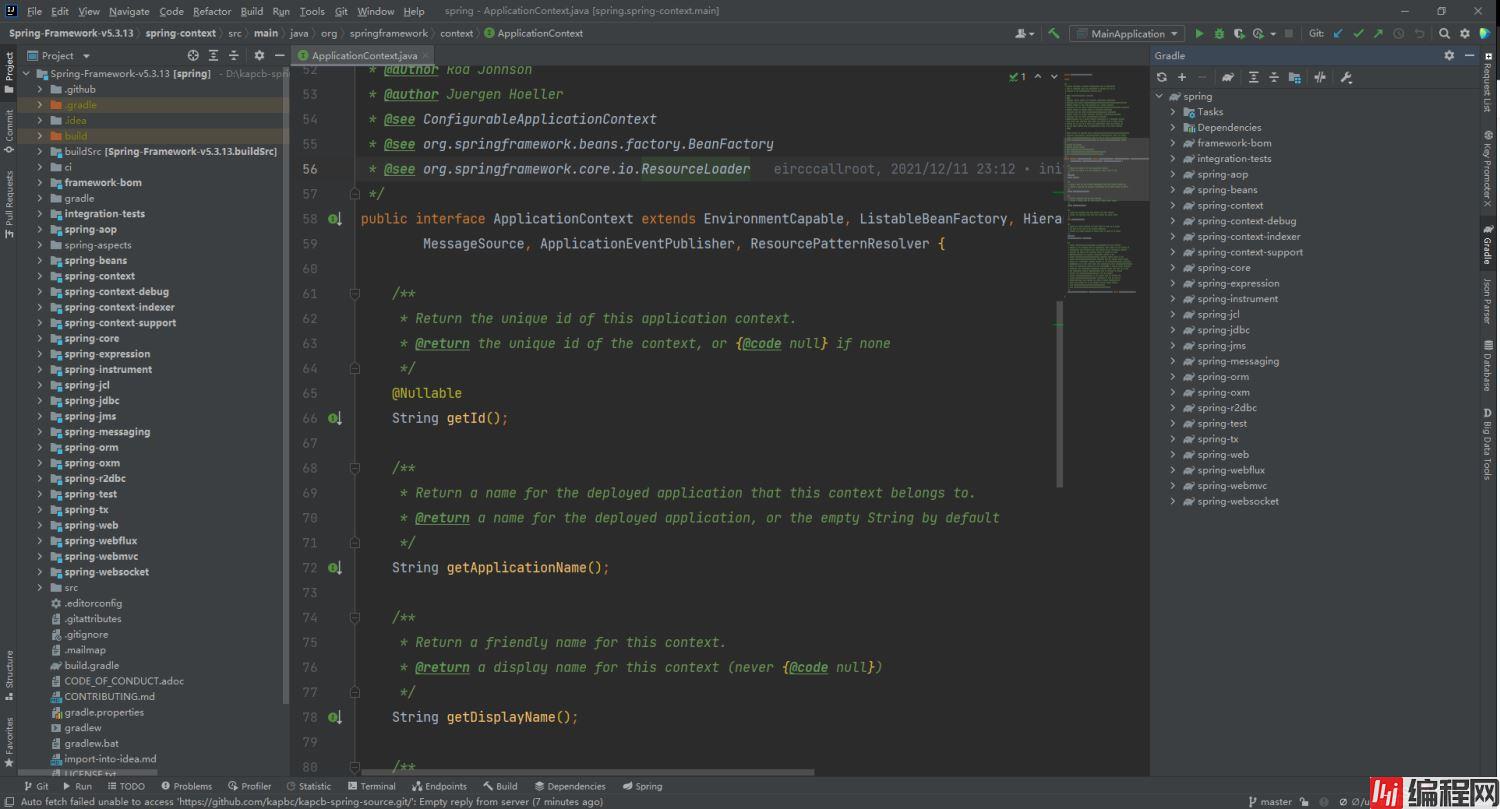Image resolution: width=1500 pixels, height=809 pixels.
Task: Open Spring tool window at bottom
Action: pyautogui.click(x=641, y=786)
